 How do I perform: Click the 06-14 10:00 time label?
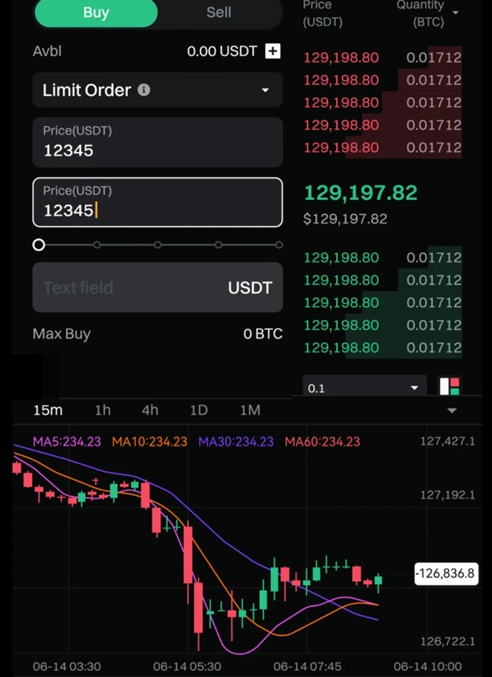[428, 666]
